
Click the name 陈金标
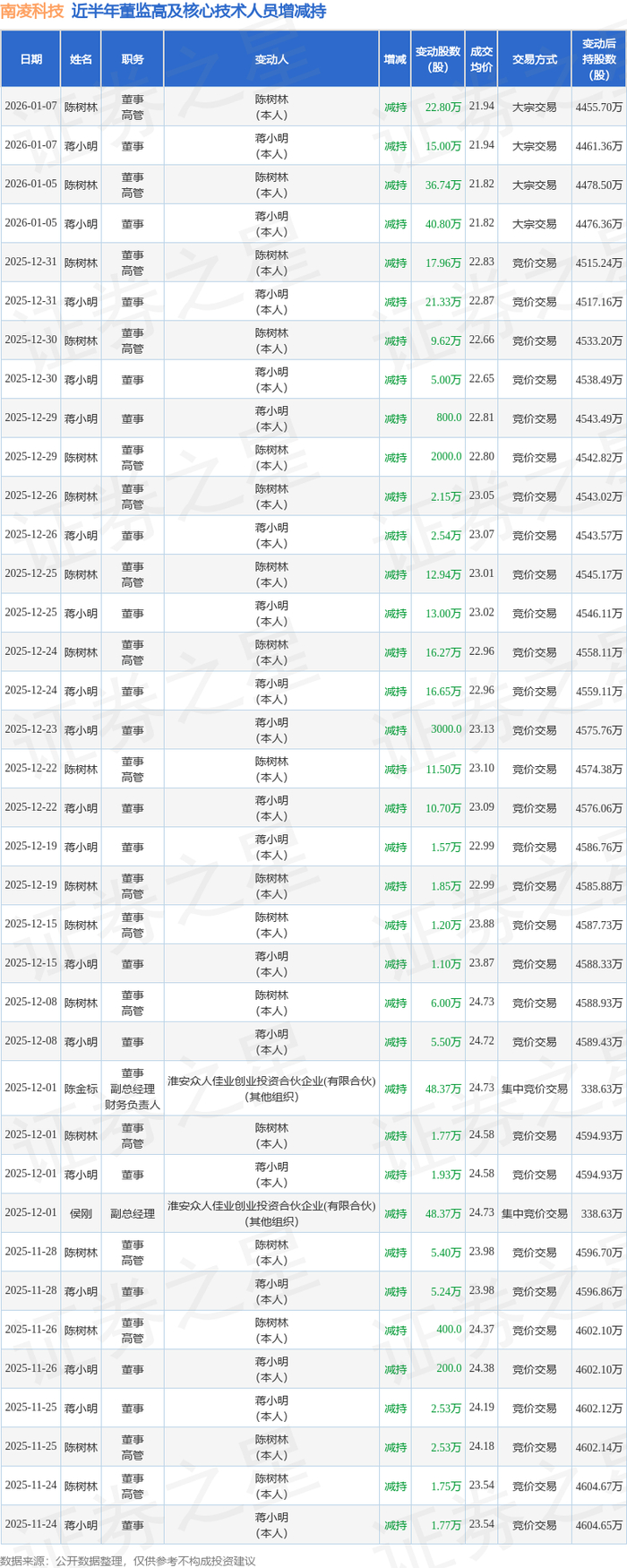click(x=81, y=1090)
